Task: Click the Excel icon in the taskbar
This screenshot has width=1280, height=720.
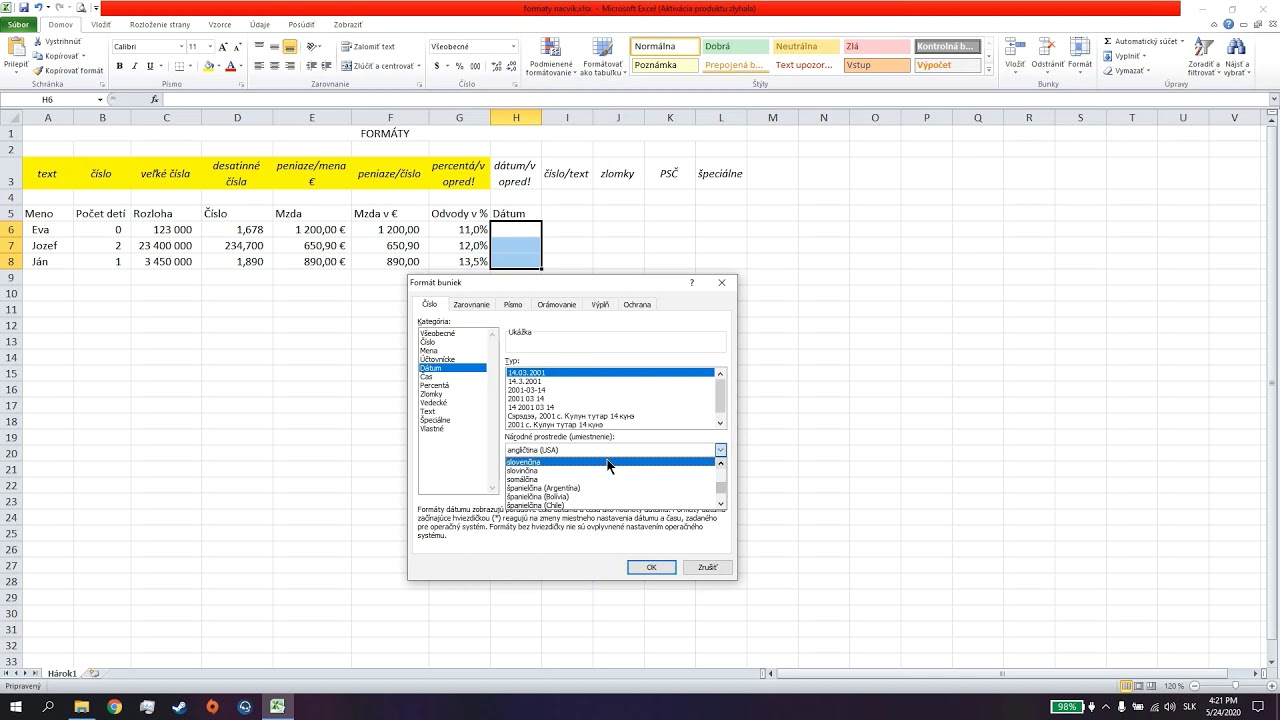Action: click(277, 707)
